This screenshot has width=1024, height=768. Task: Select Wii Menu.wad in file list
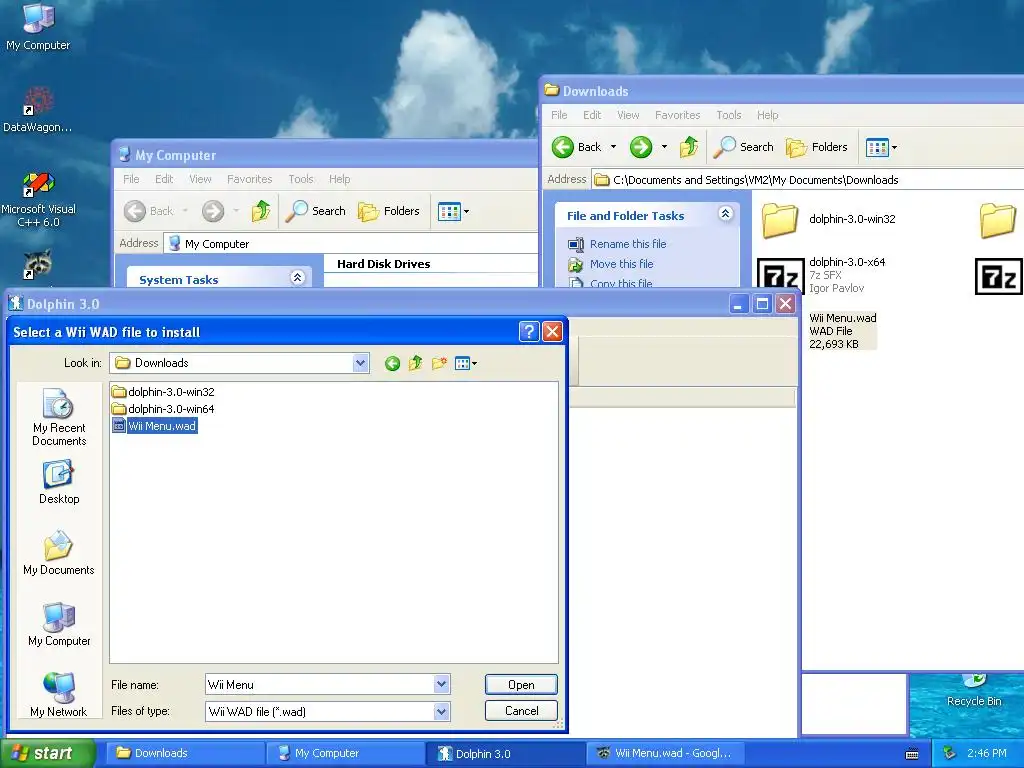coord(155,426)
